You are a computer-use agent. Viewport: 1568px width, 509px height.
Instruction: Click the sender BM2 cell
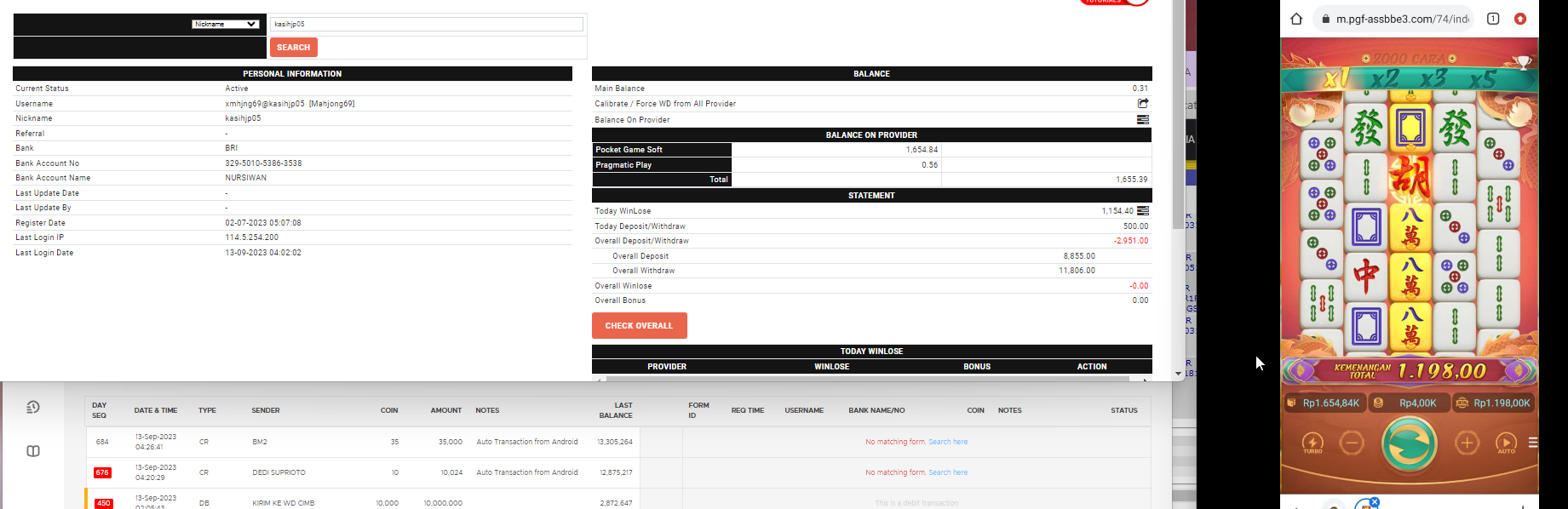[260, 442]
